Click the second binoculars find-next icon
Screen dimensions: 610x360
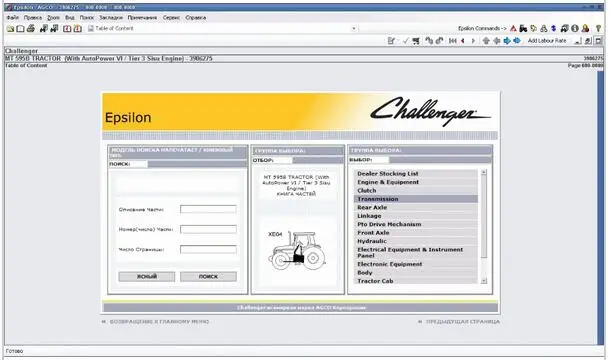pos(54,28)
